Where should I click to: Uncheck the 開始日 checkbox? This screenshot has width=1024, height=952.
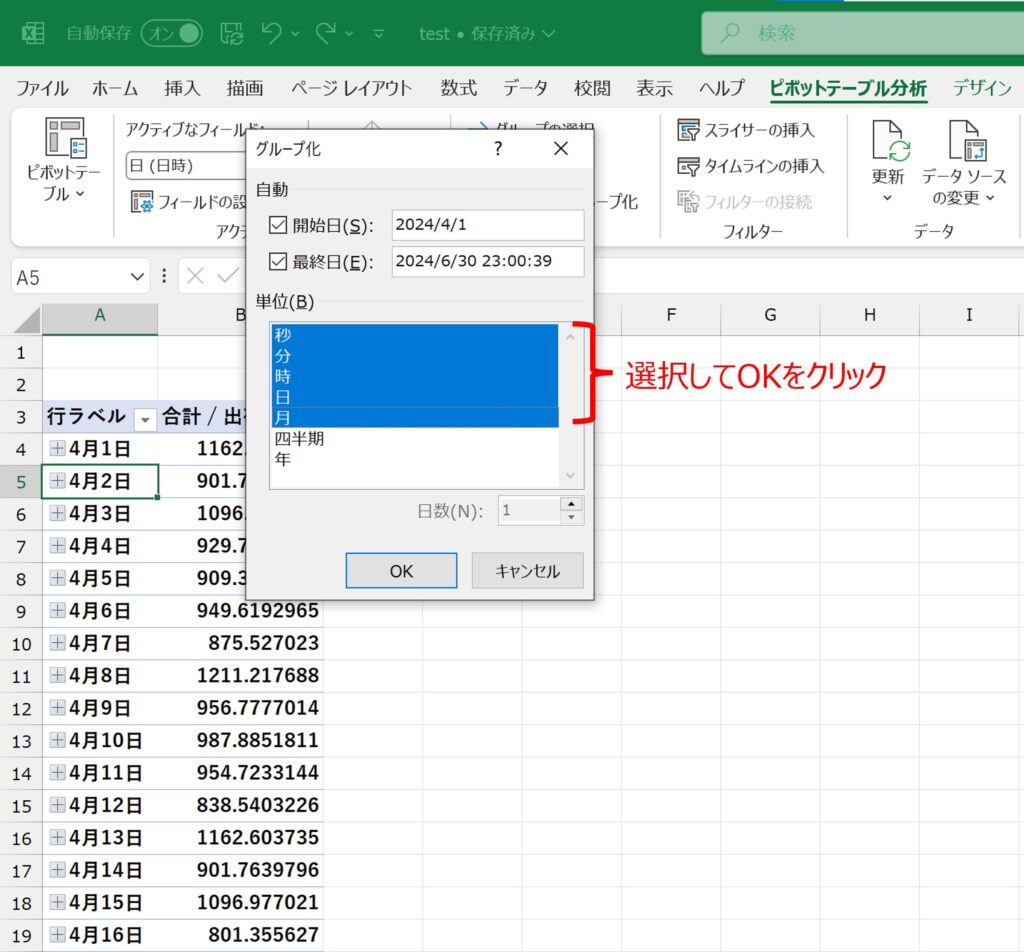click(278, 225)
